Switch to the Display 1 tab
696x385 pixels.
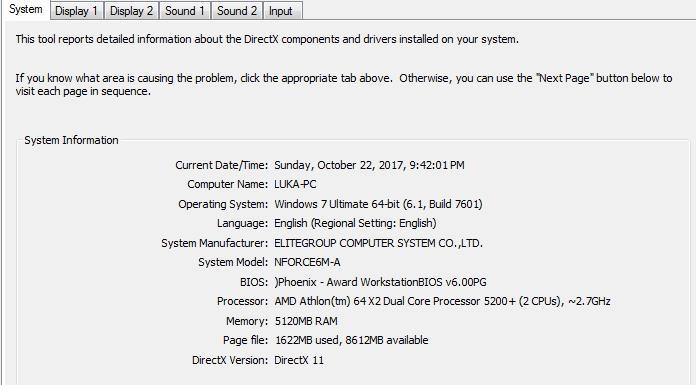(x=77, y=11)
